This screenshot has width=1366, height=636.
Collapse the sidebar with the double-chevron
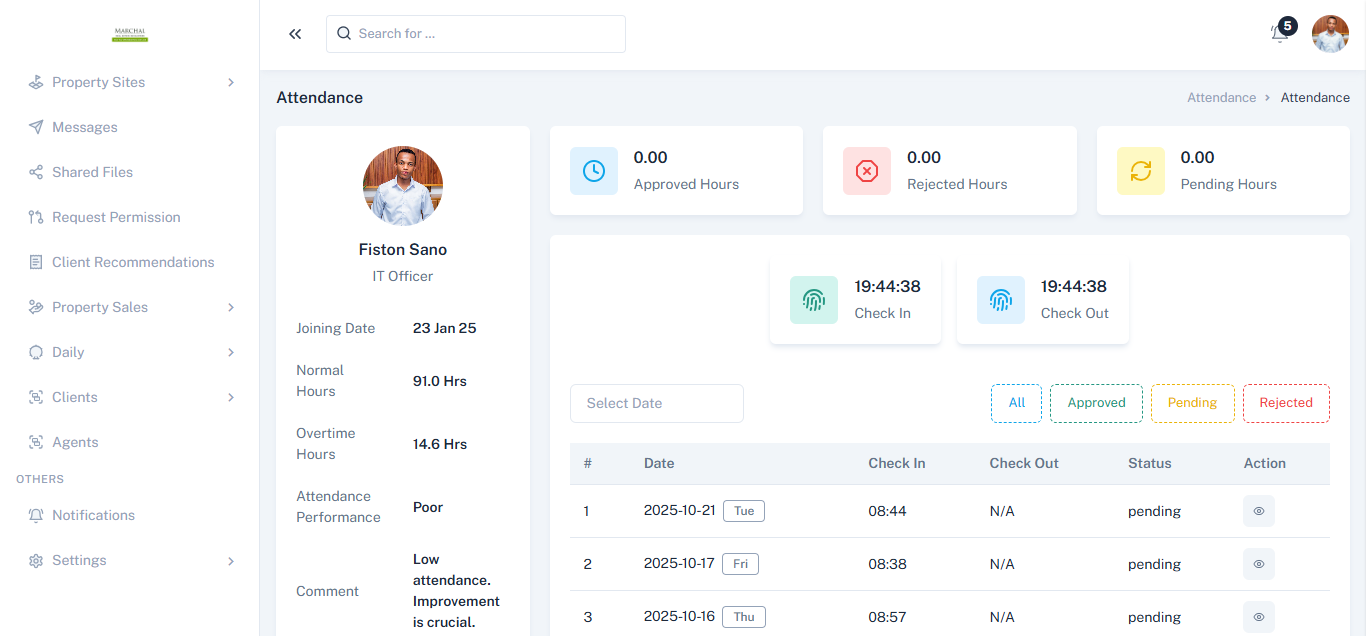(x=295, y=33)
